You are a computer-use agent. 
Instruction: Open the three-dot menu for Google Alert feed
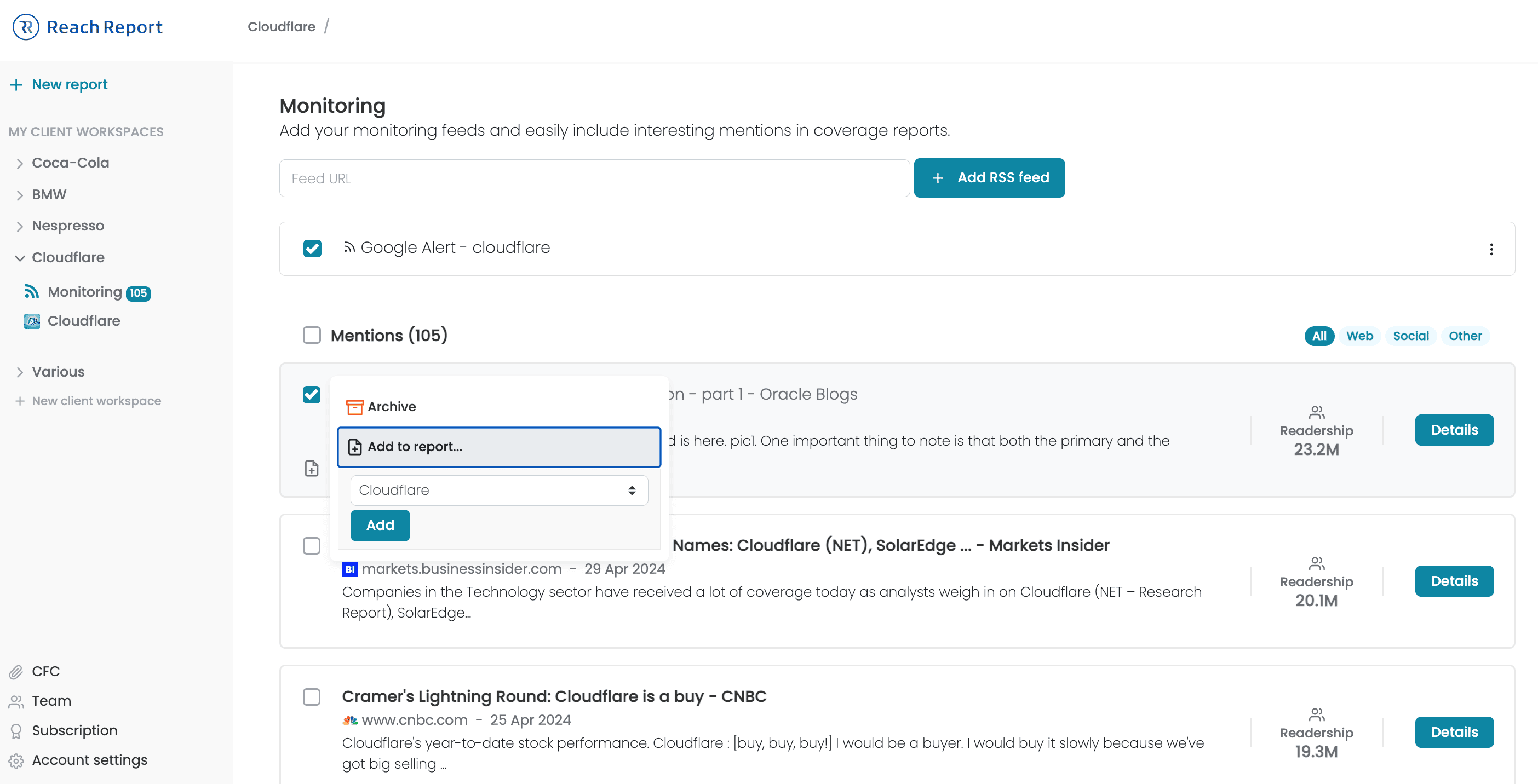pyautogui.click(x=1491, y=250)
